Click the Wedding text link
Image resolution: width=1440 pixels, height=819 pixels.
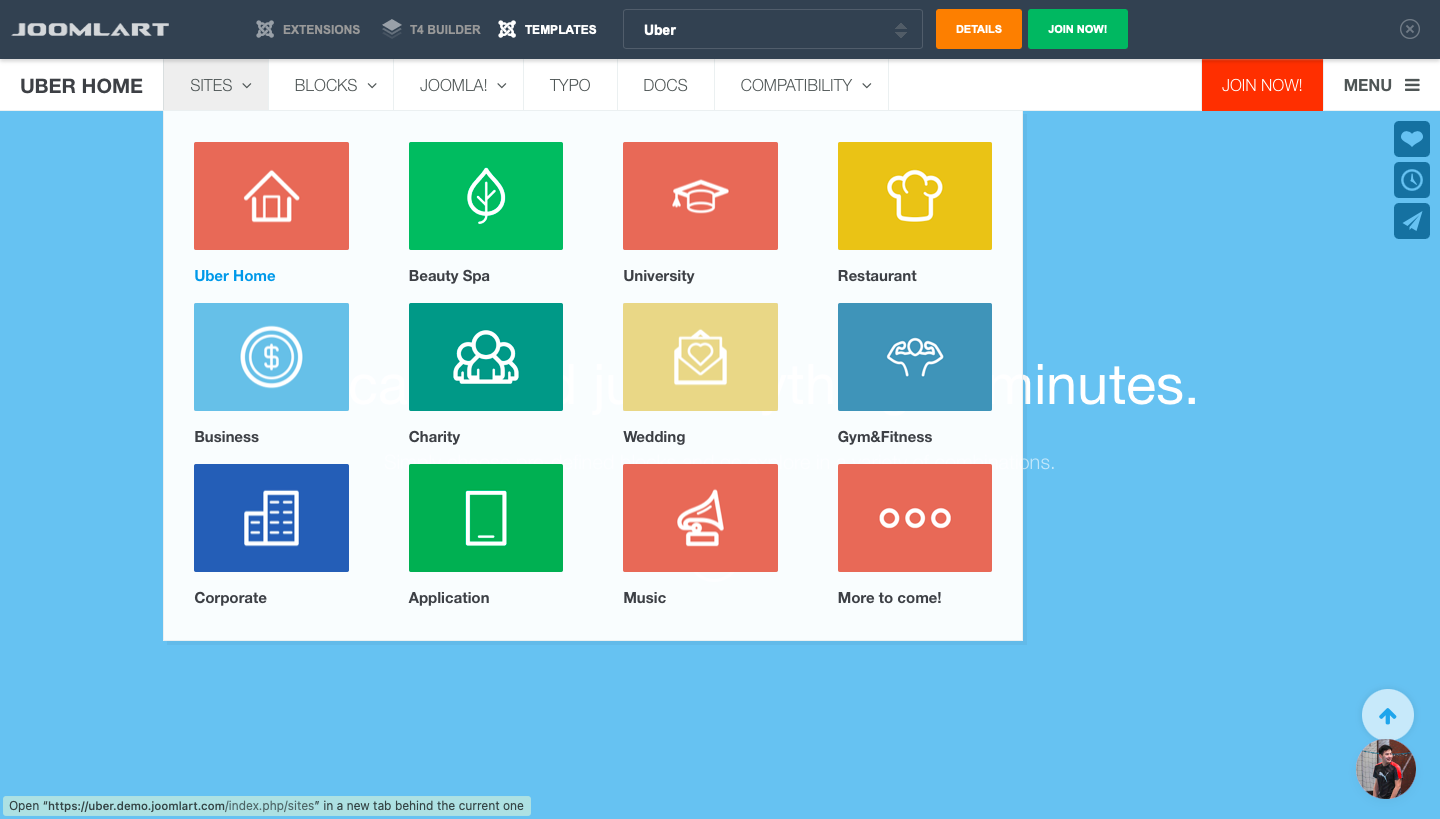(654, 437)
